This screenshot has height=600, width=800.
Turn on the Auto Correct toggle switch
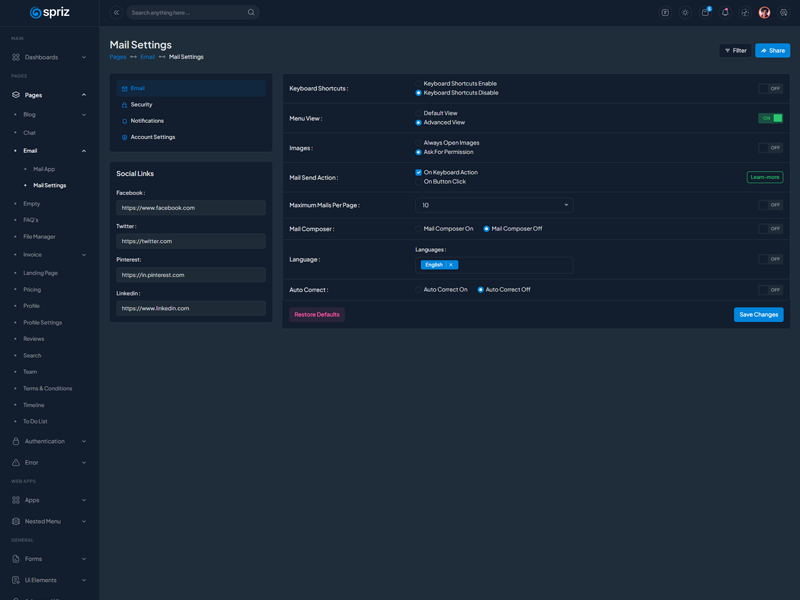point(770,290)
